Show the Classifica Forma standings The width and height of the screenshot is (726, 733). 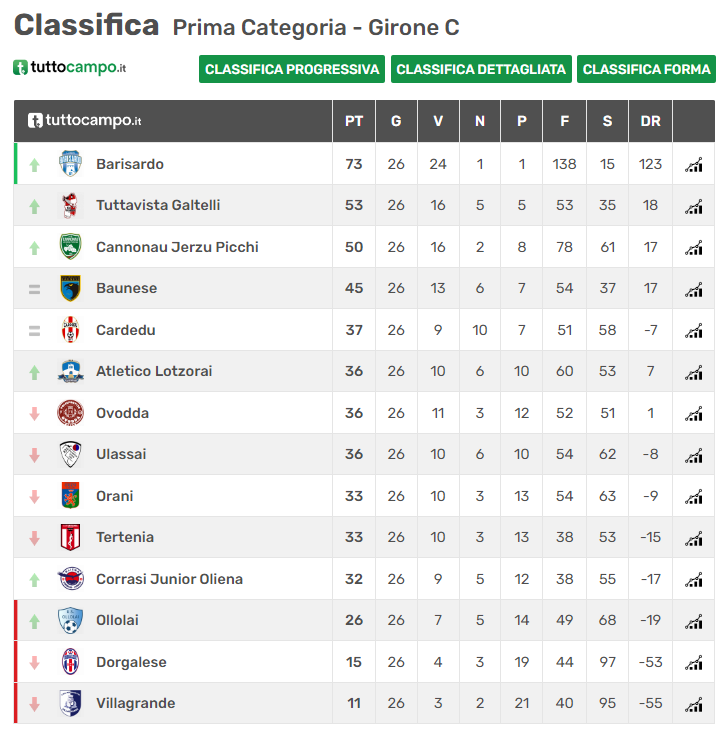(x=646, y=69)
